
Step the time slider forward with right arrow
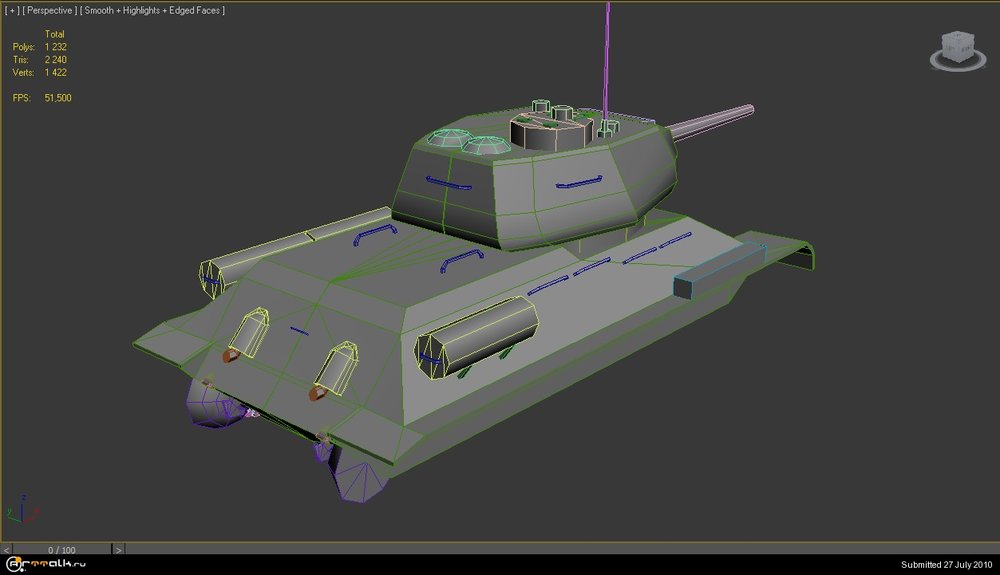(x=118, y=549)
